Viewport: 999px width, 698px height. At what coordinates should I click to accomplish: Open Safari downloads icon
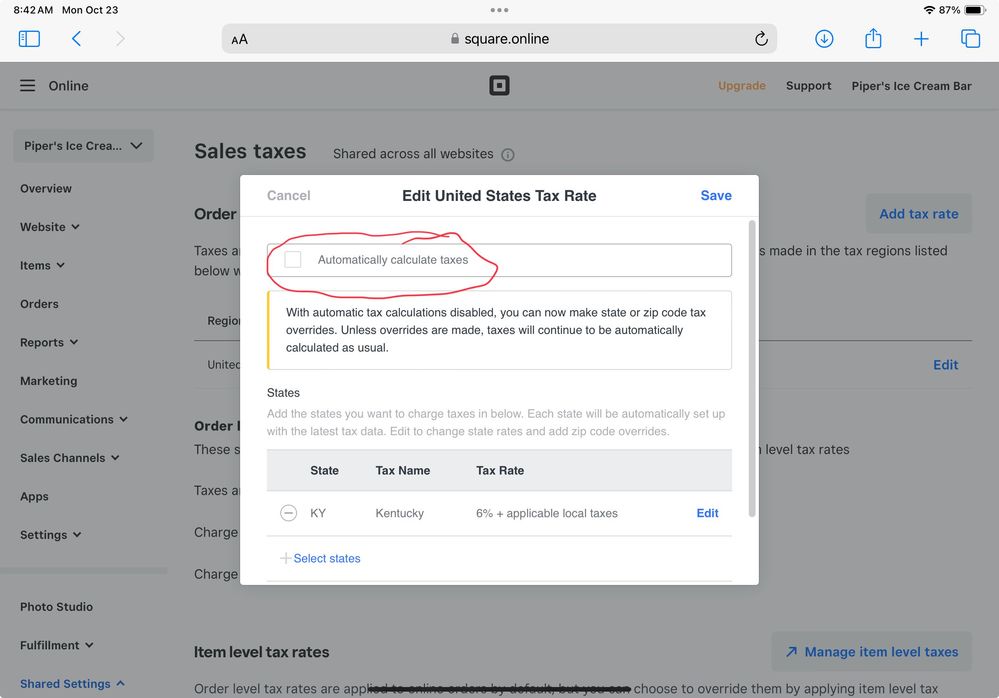coord(824,39)
